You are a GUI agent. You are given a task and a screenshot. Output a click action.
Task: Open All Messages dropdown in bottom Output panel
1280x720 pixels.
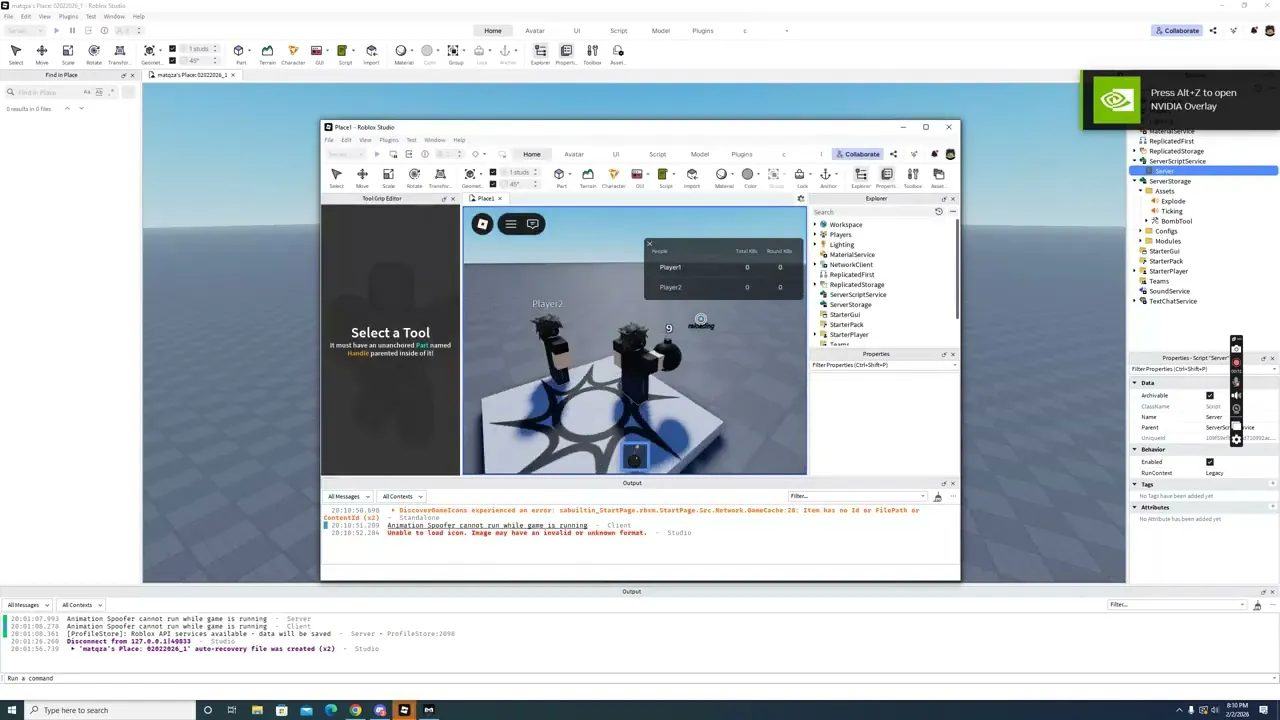pyautogui.click(x=27, y=605)
